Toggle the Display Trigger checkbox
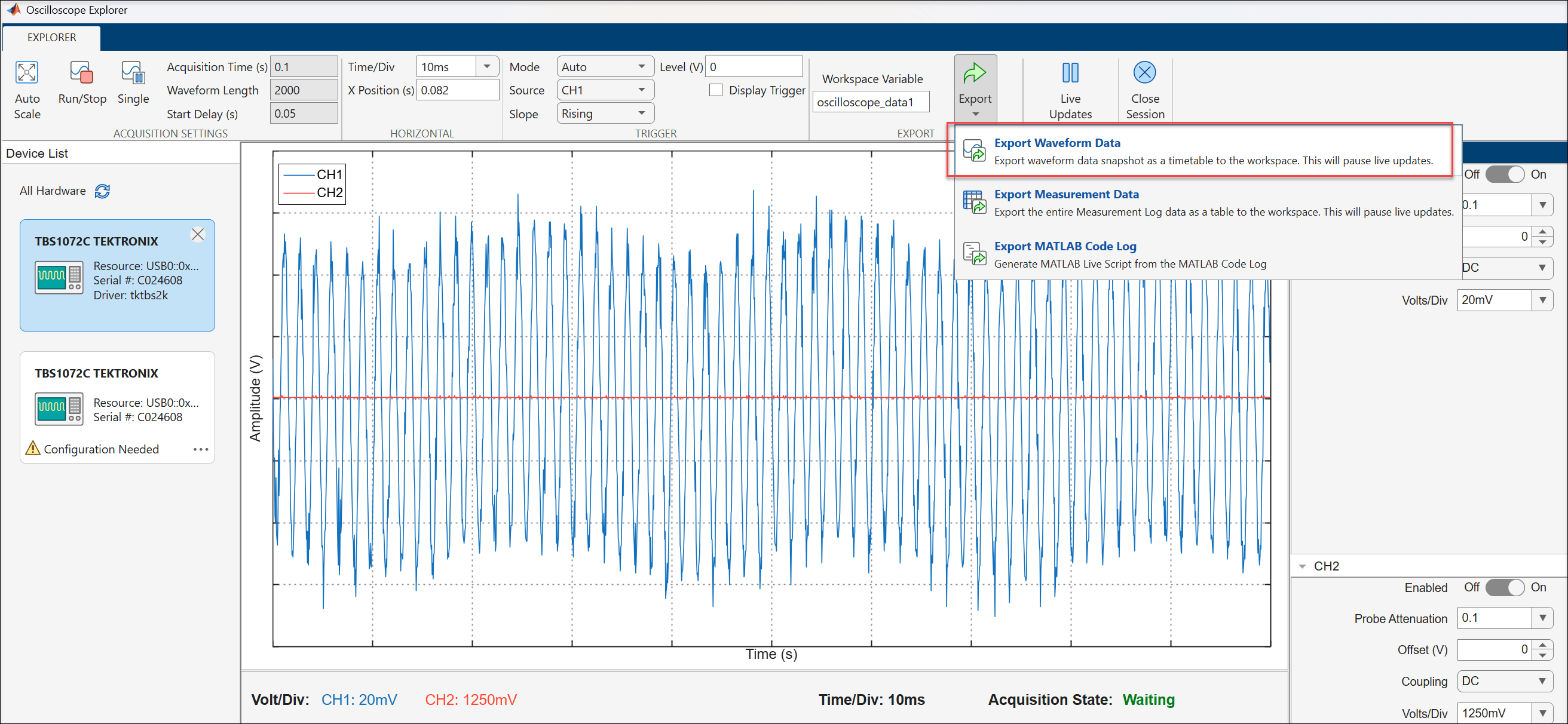This screenshot has width=1568, height=724. pyautogui.click(x=716, y=90)
